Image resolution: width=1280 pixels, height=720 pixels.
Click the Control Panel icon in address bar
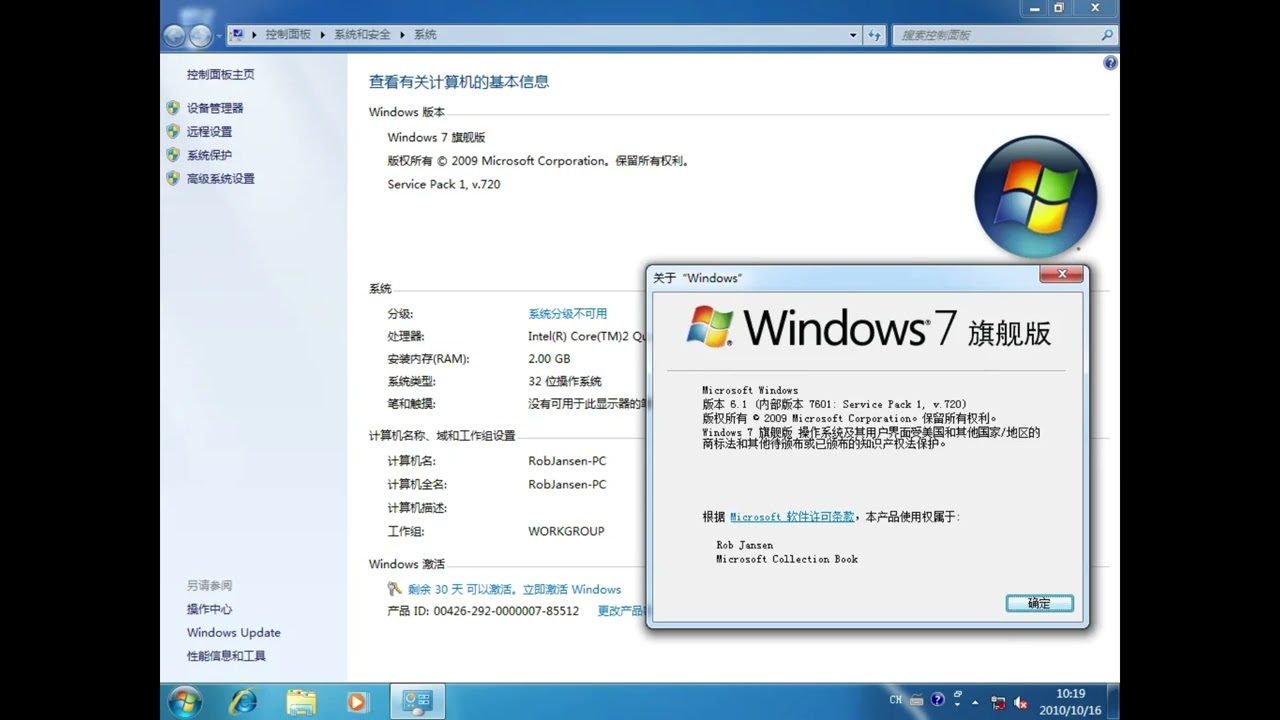(238, 34)
